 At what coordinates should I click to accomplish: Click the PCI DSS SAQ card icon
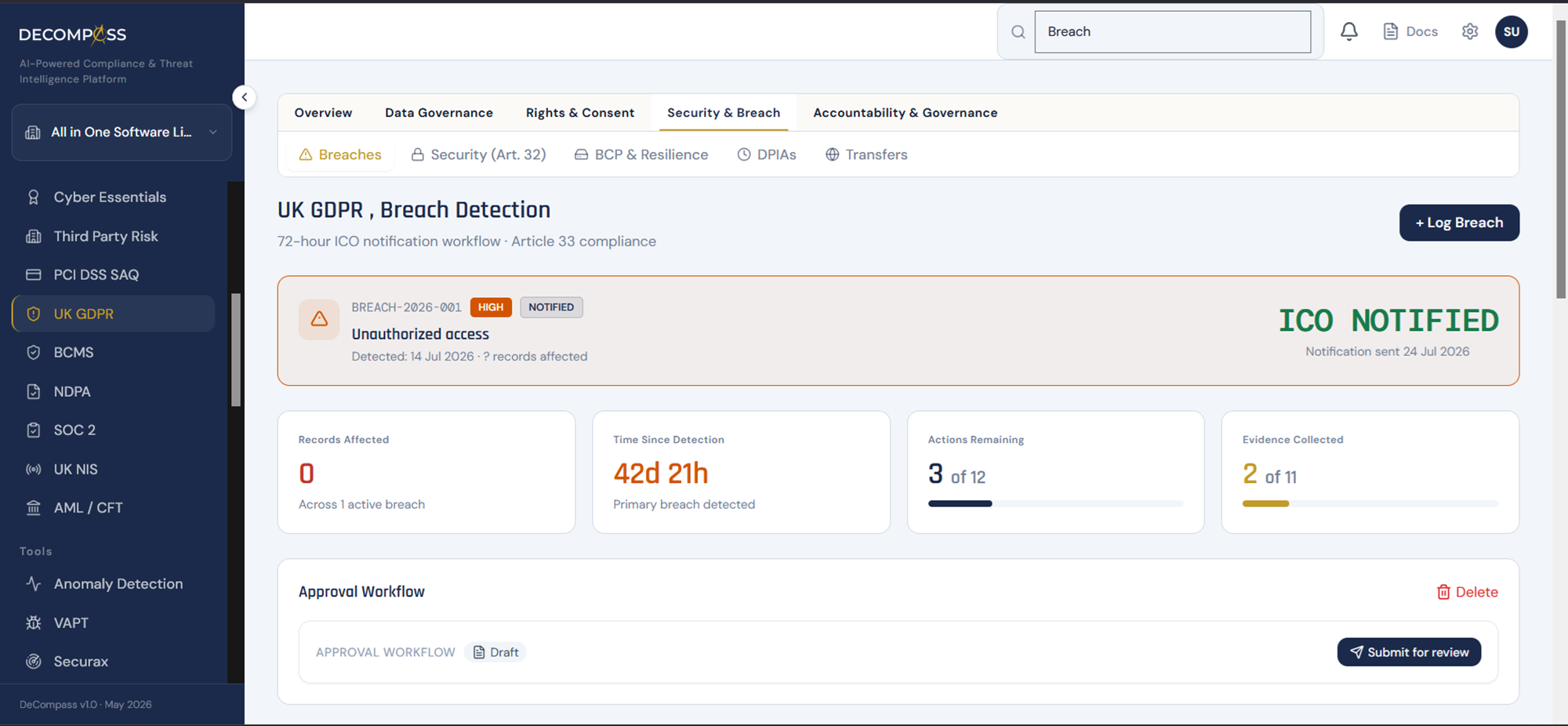33,274
